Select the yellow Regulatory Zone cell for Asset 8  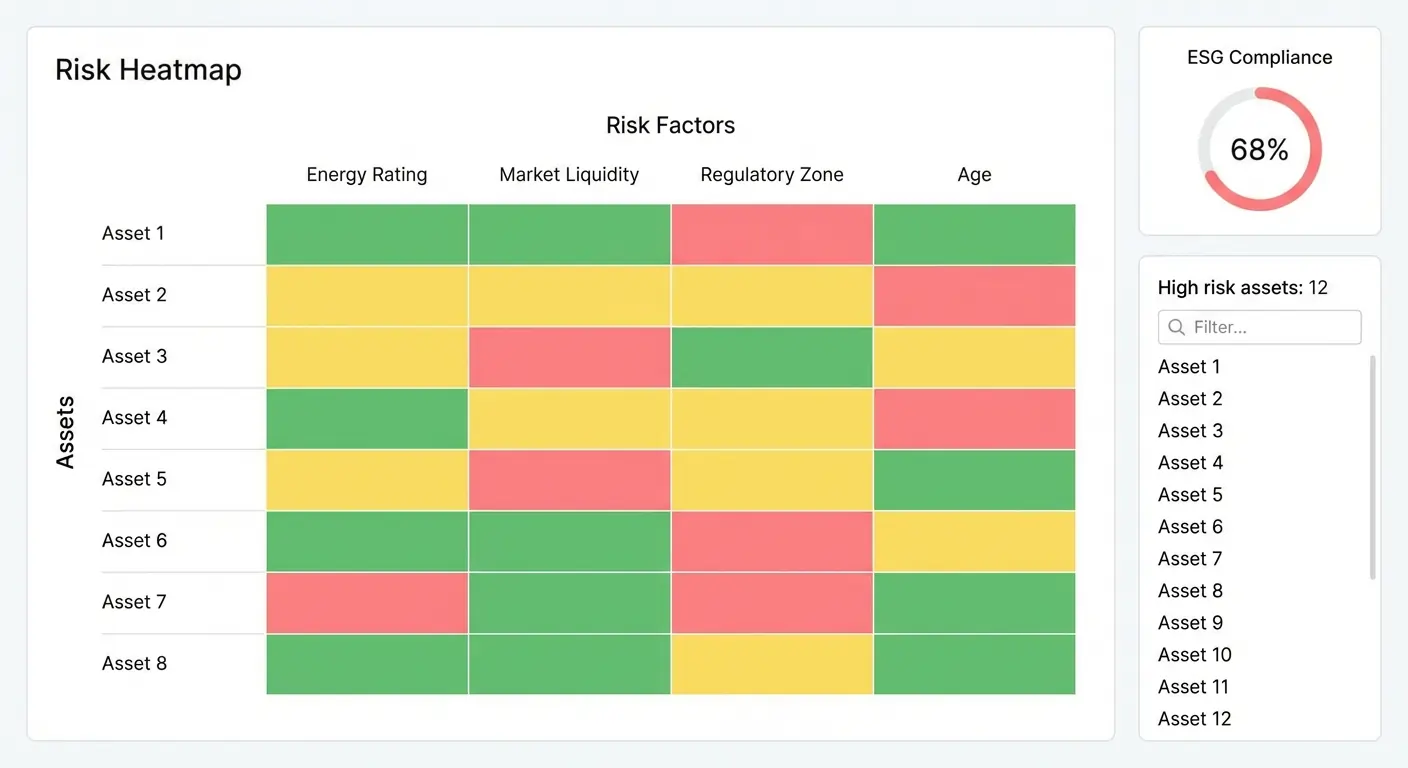[x=771, y=663]
